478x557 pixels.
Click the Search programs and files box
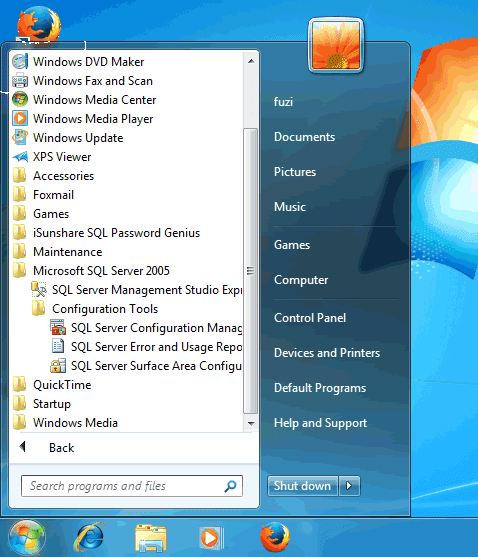pos(132,486)
